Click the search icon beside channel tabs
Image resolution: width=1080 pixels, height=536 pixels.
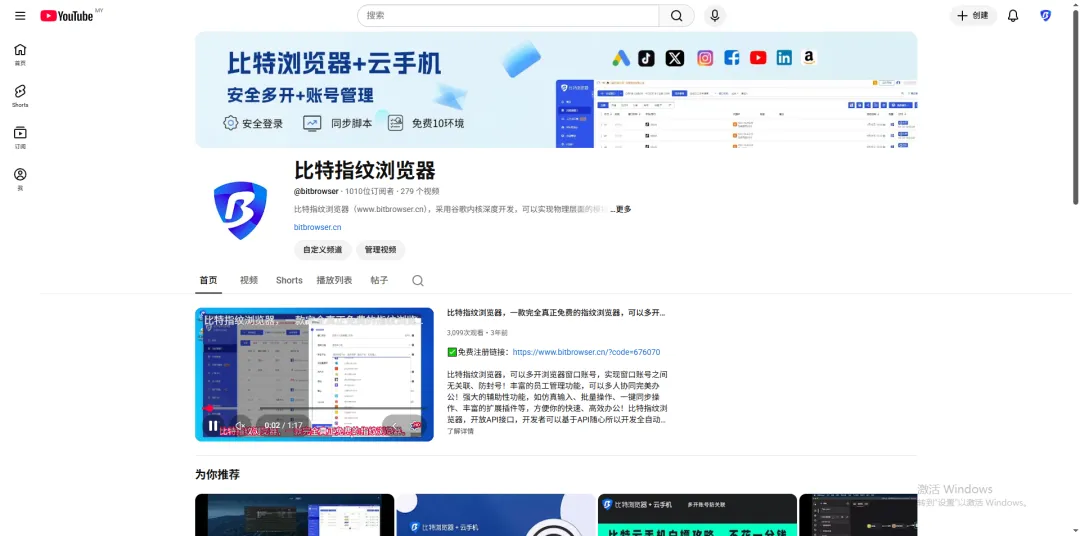(x=417, y=280)
